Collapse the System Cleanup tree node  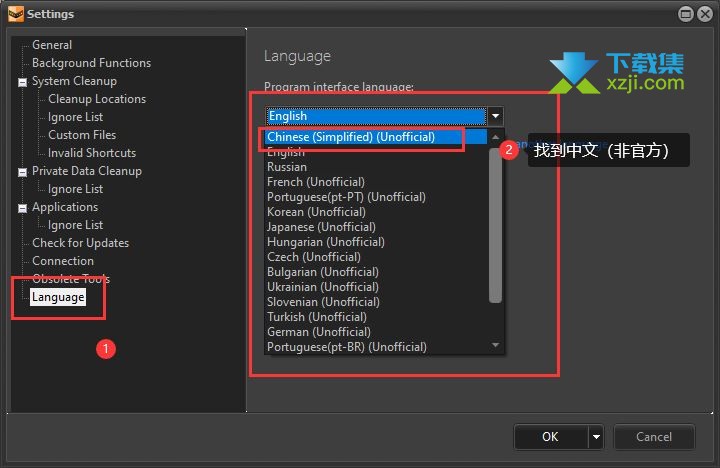coord(22,82)
